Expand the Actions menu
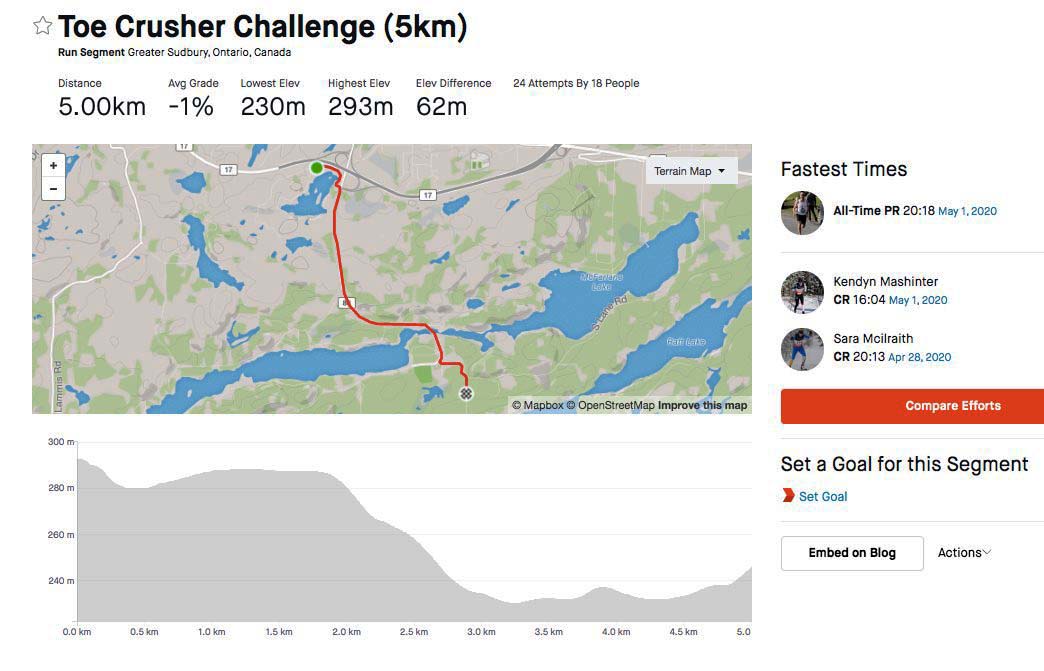 click(964, 553)
